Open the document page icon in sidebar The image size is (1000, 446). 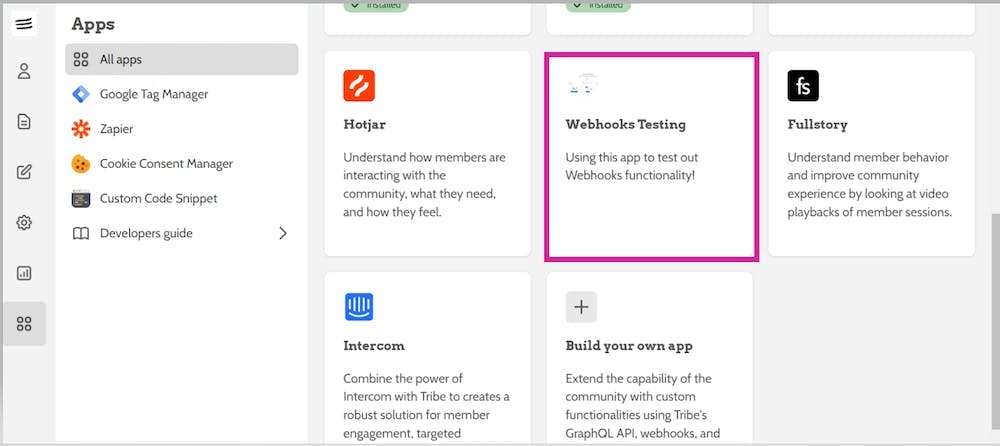24,121
